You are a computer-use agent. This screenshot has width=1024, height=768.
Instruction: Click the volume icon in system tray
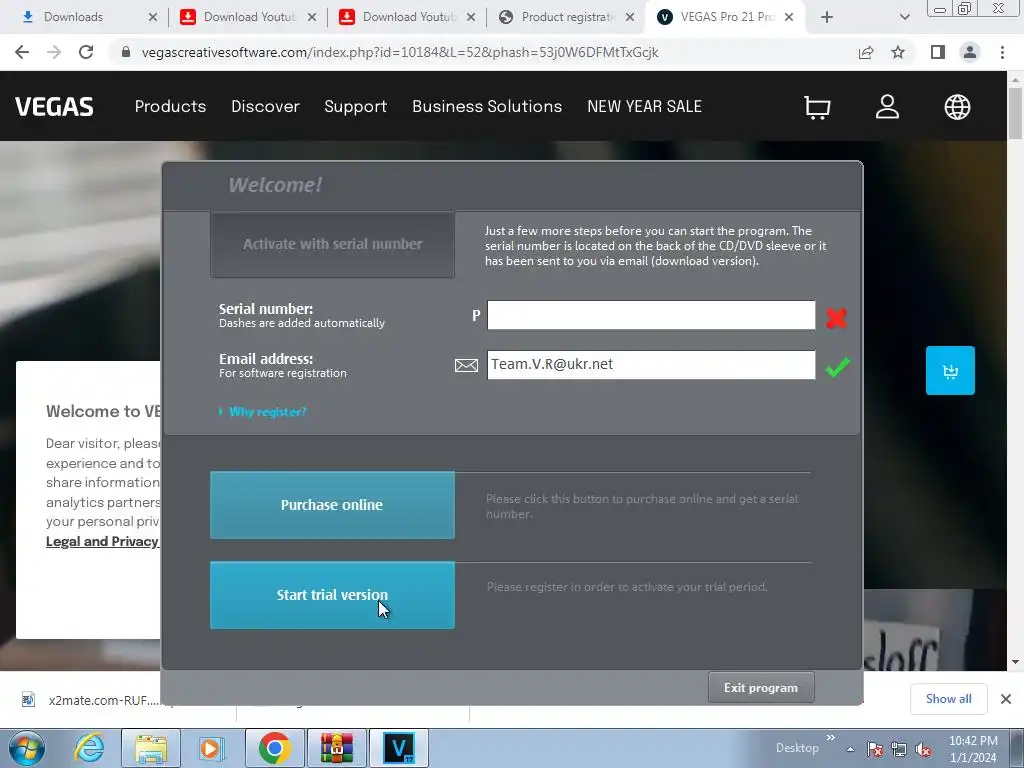coord(923,750)
